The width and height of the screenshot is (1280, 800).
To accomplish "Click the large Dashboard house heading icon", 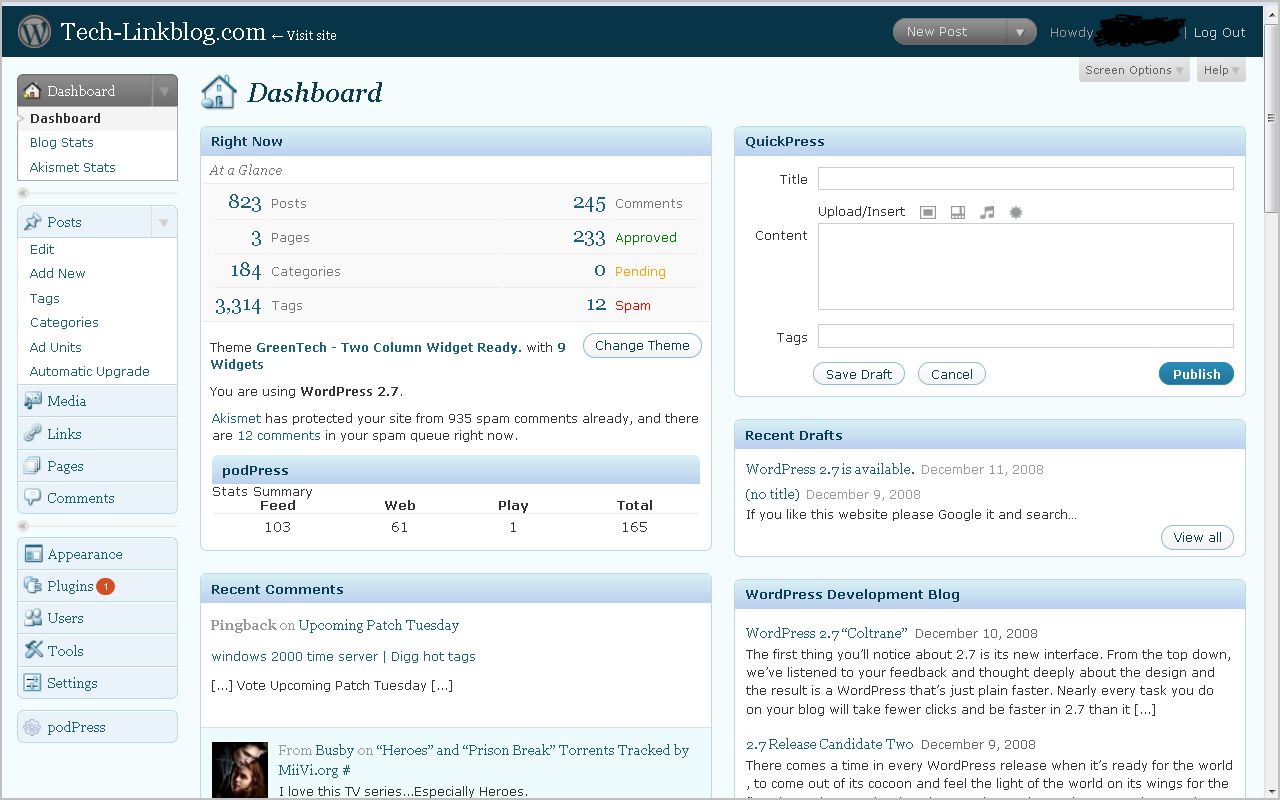I will (x=218, y=92).
